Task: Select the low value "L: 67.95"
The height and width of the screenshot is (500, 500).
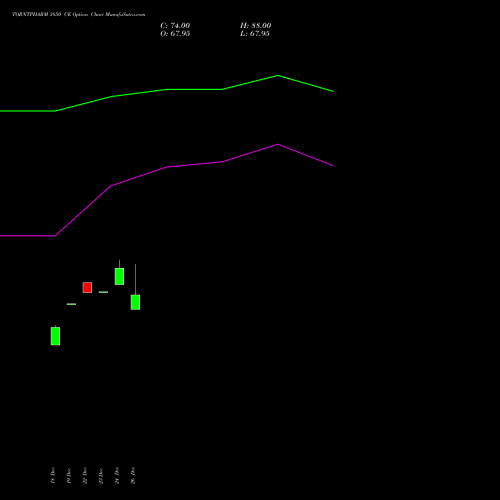Action: 255,34
